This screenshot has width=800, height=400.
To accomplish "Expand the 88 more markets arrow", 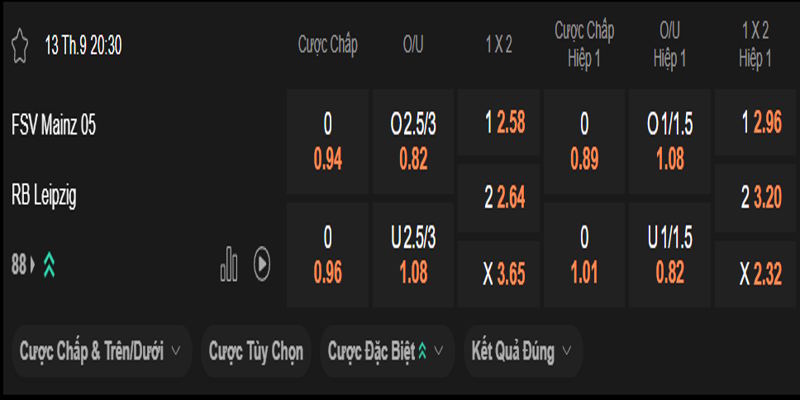I will [32, 265].
